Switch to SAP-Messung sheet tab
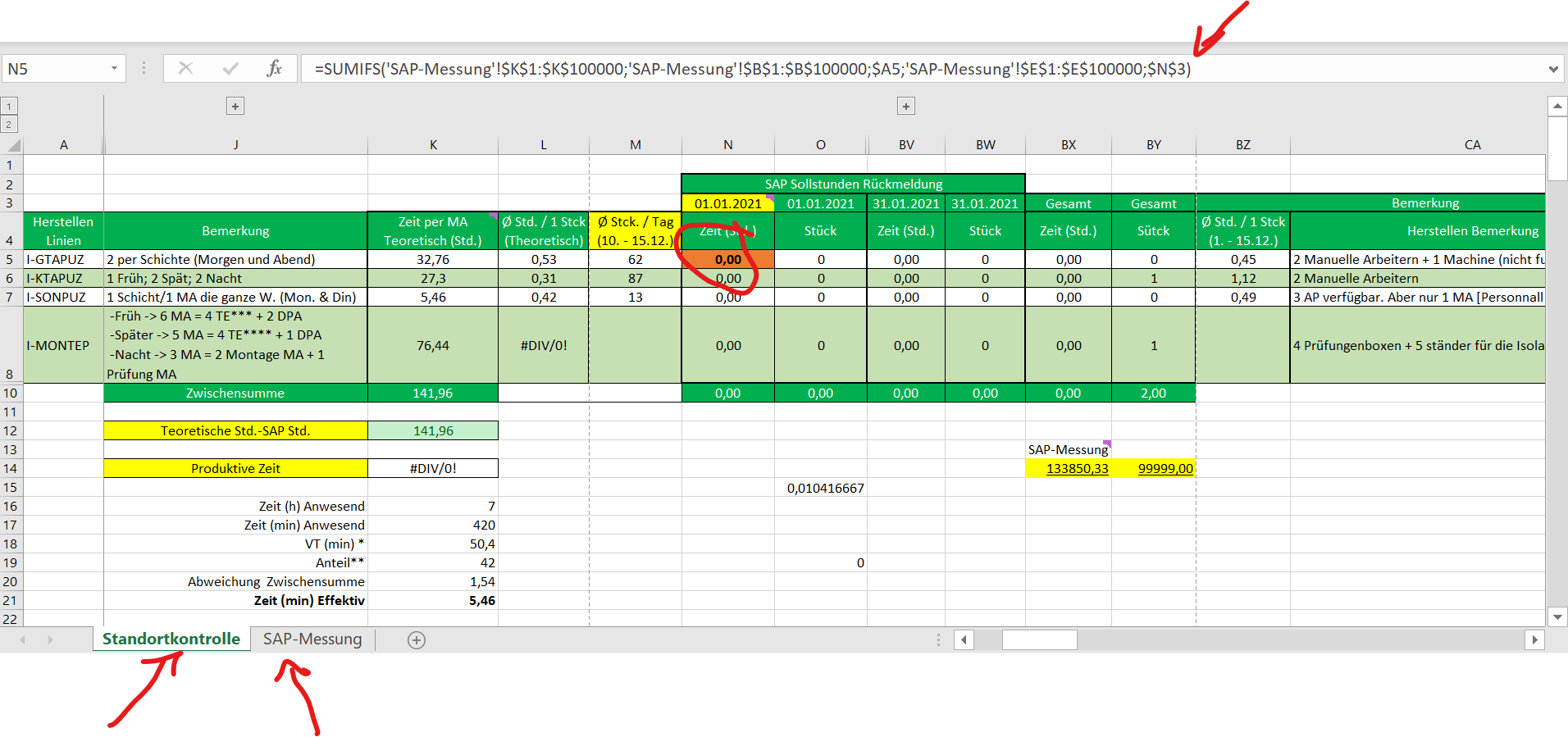Screen dimensions: 1568x737 pos(312,639)
